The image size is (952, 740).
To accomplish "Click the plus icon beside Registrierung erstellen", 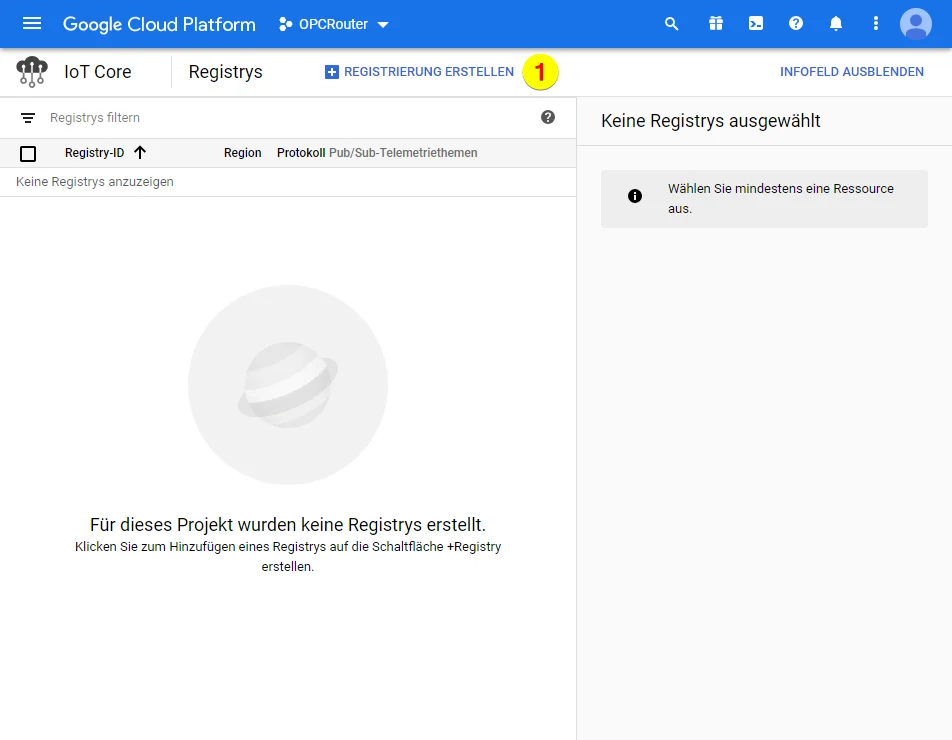I will click(x=332, y=72).
